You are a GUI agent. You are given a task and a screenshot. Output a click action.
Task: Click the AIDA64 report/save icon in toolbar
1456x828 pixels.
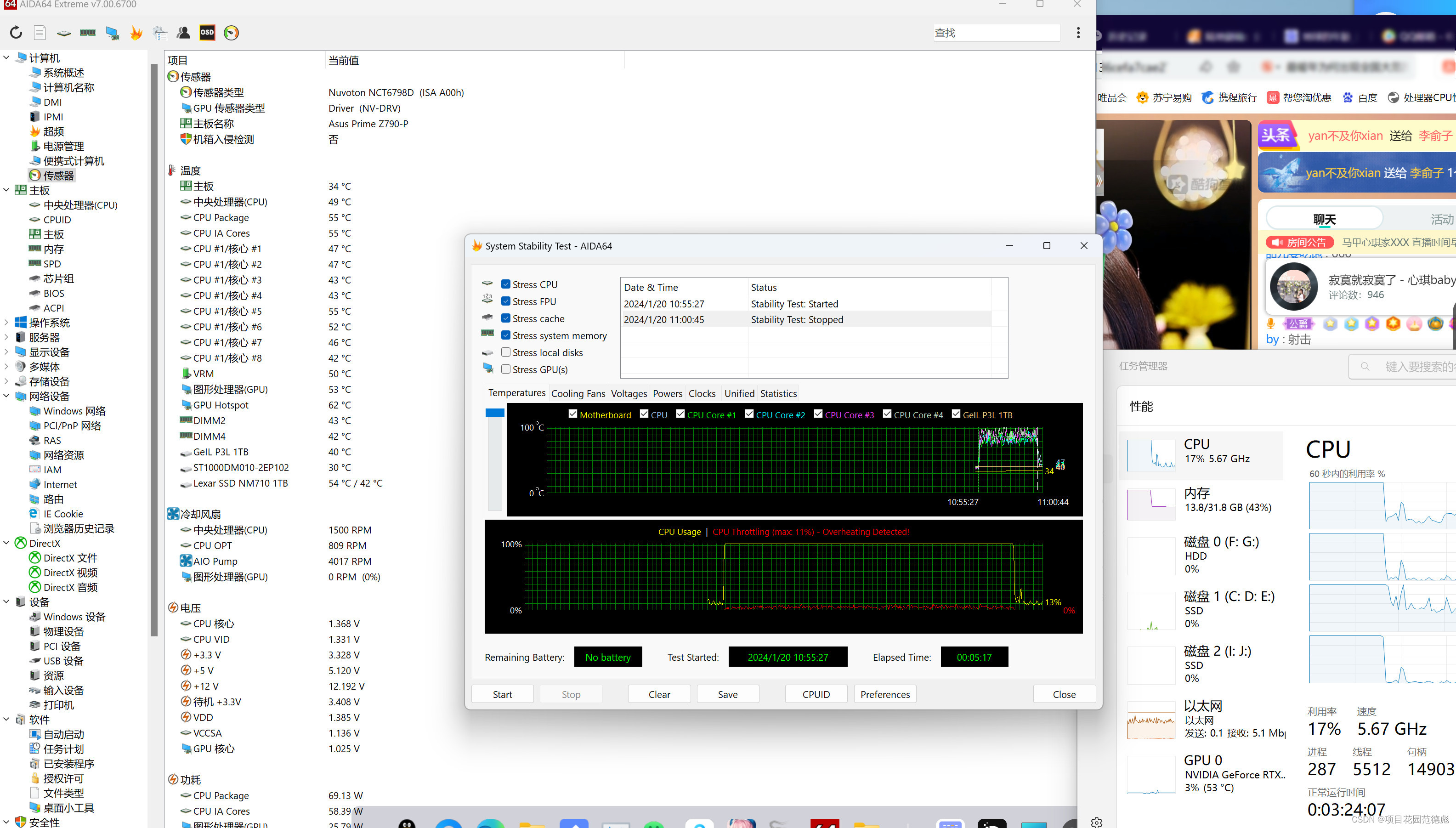39,33
